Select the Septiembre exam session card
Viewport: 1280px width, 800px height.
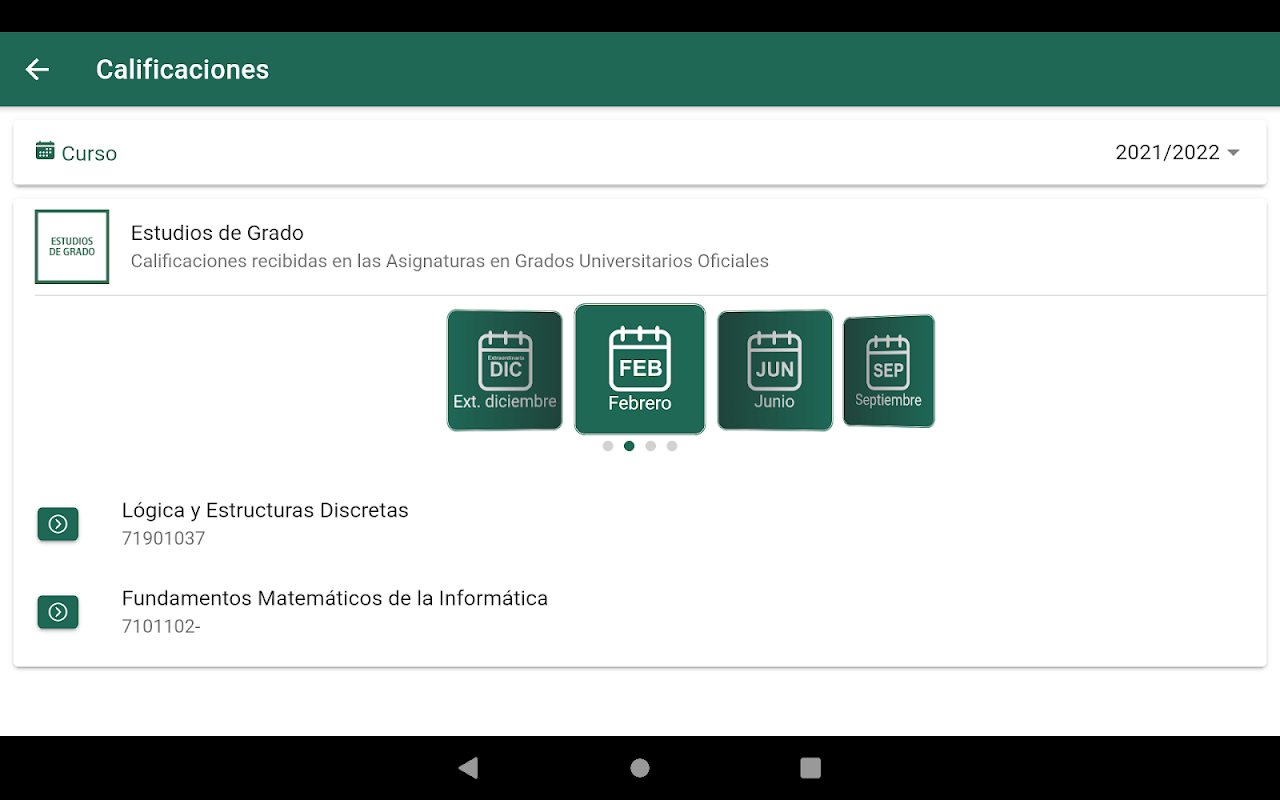tap(889, 371)
